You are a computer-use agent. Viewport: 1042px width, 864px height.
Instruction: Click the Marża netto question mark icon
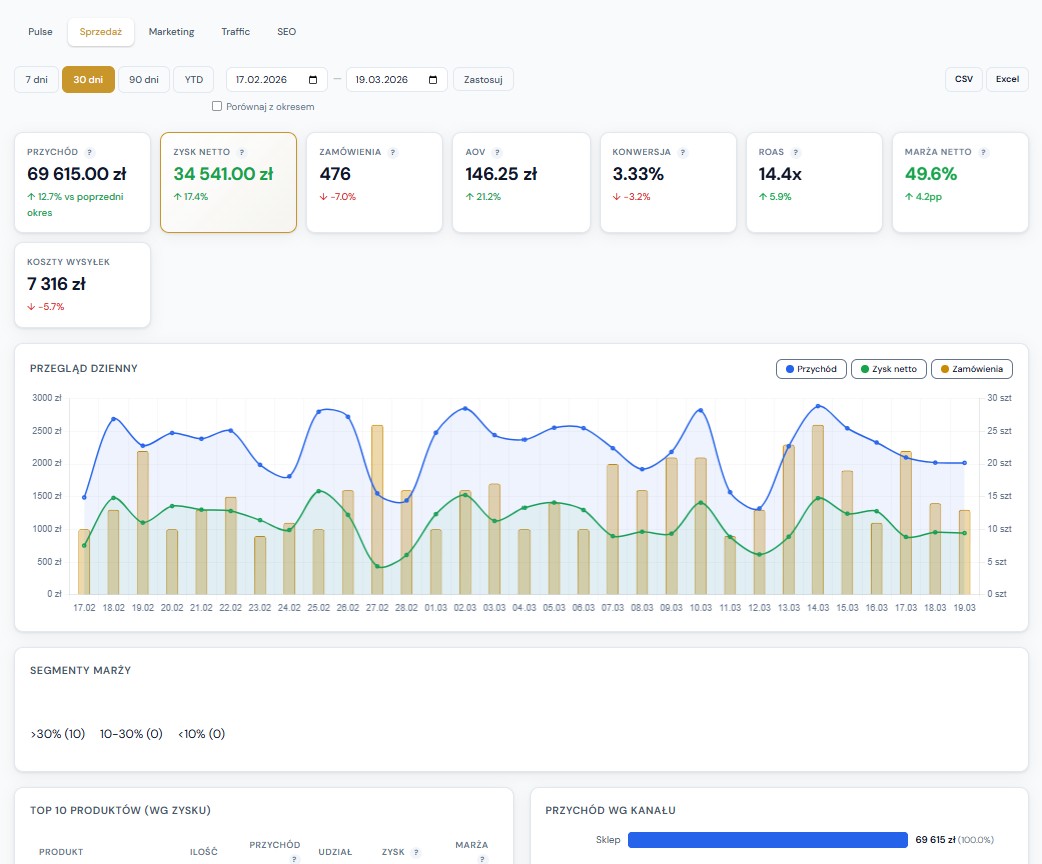(984, 152)
